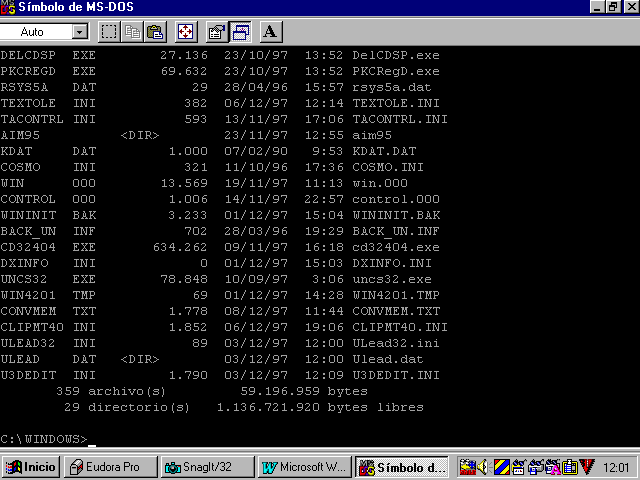Screen dimensions: 640x480
Task: Switch to Microsoft Word taskbar button
Action: [305, 467]
